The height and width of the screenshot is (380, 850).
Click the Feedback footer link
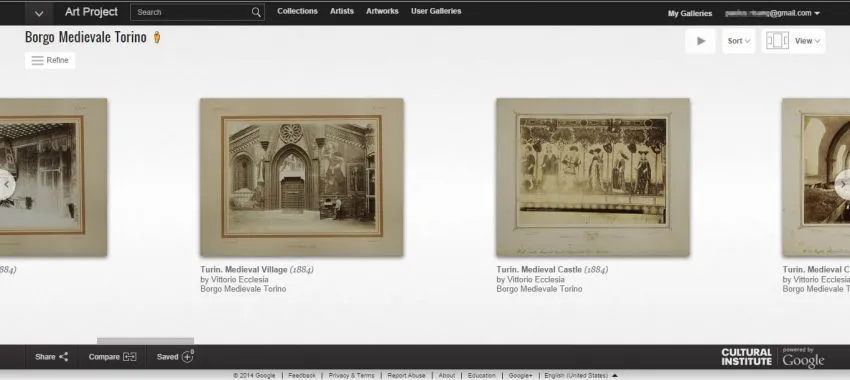[301, 375]
